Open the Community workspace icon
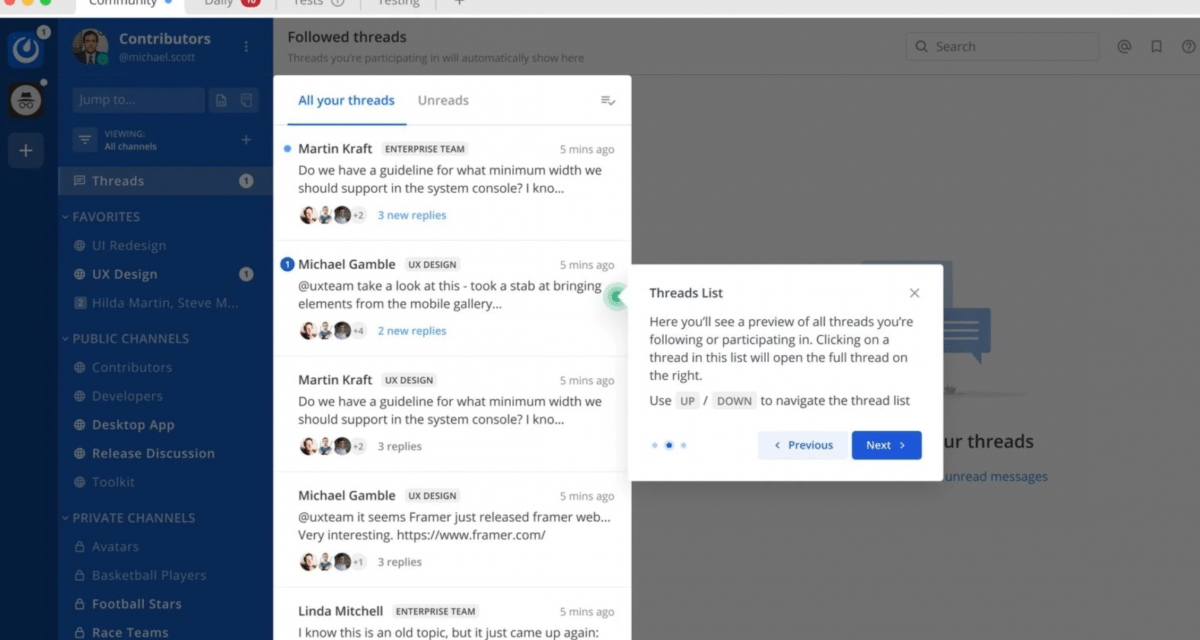This screenshot has width=1200, height=640. click(26, 49)
